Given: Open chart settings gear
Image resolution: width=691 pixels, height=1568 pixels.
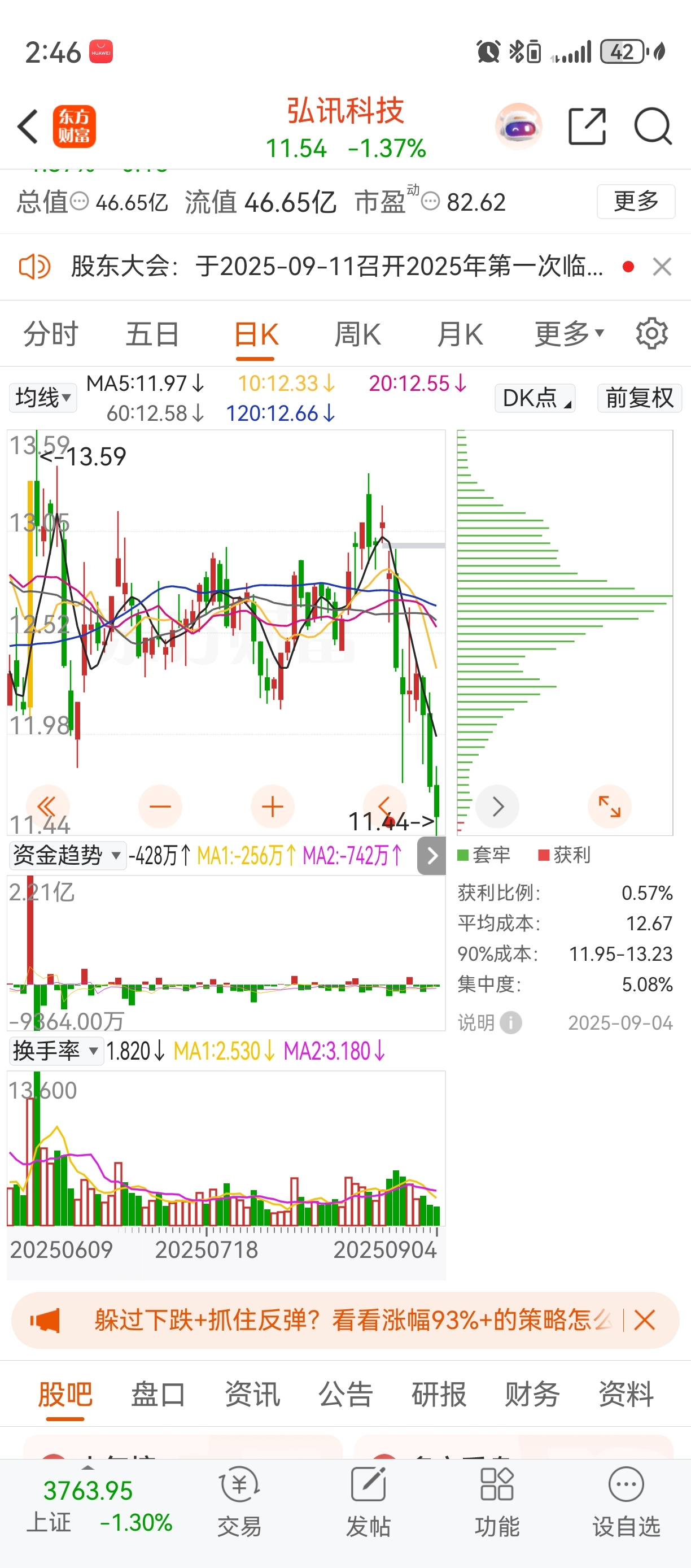Looking at the screenshot, I should tap(651, 334).
